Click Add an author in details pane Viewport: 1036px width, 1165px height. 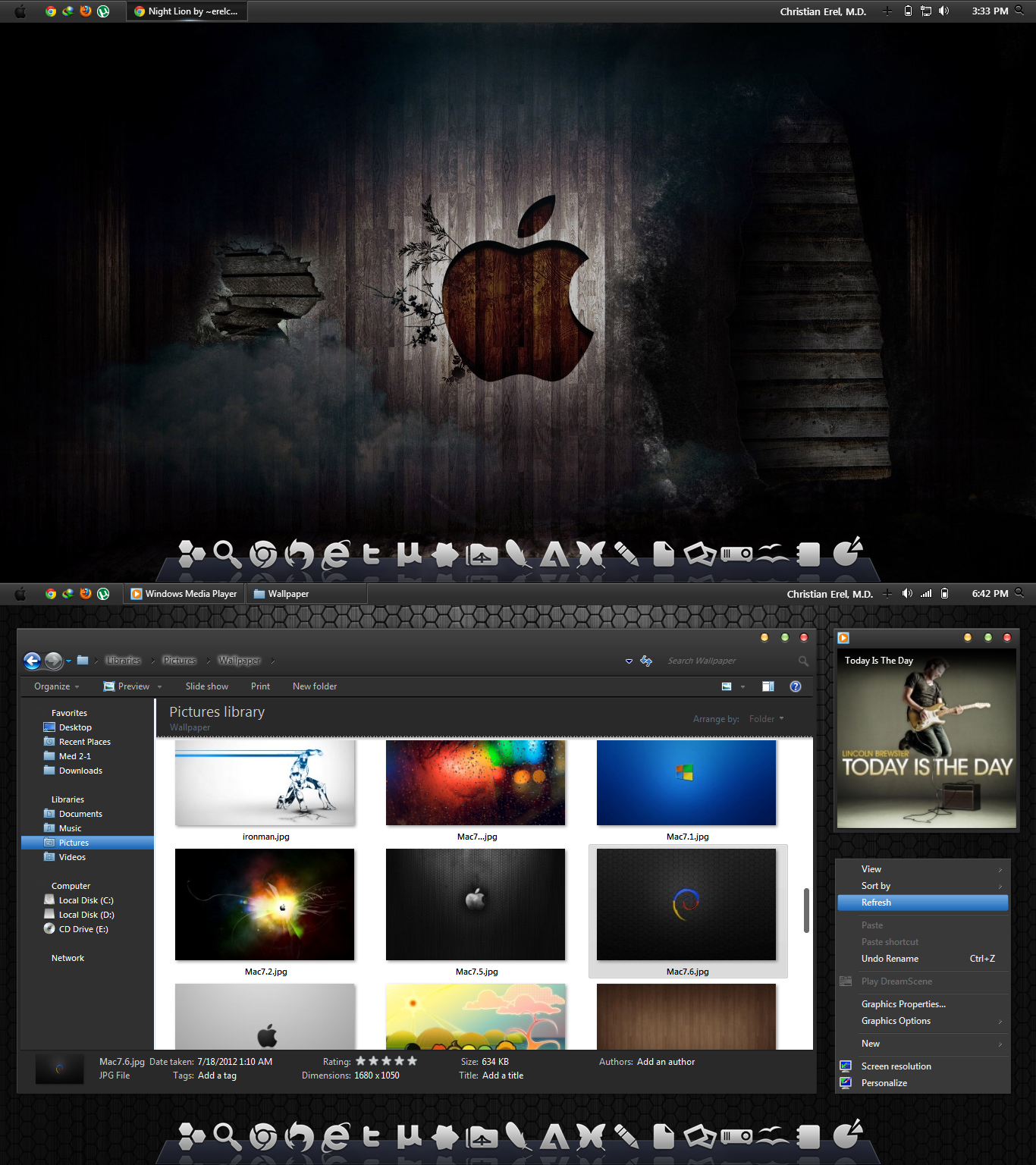tap(666, 1062)
